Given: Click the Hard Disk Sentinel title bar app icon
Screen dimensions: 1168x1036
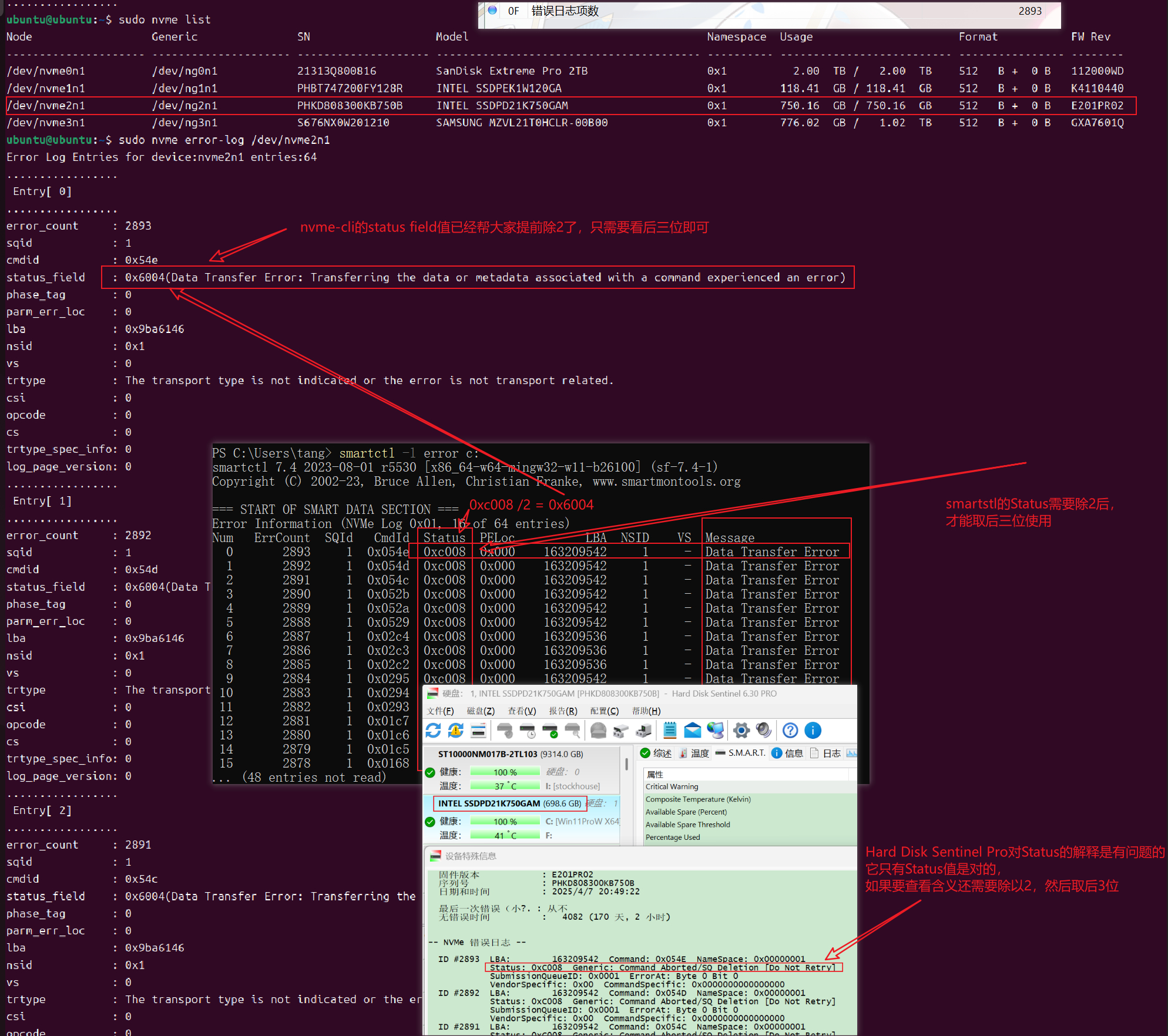Looking at the screenshot, I should (x=432, y=694).
